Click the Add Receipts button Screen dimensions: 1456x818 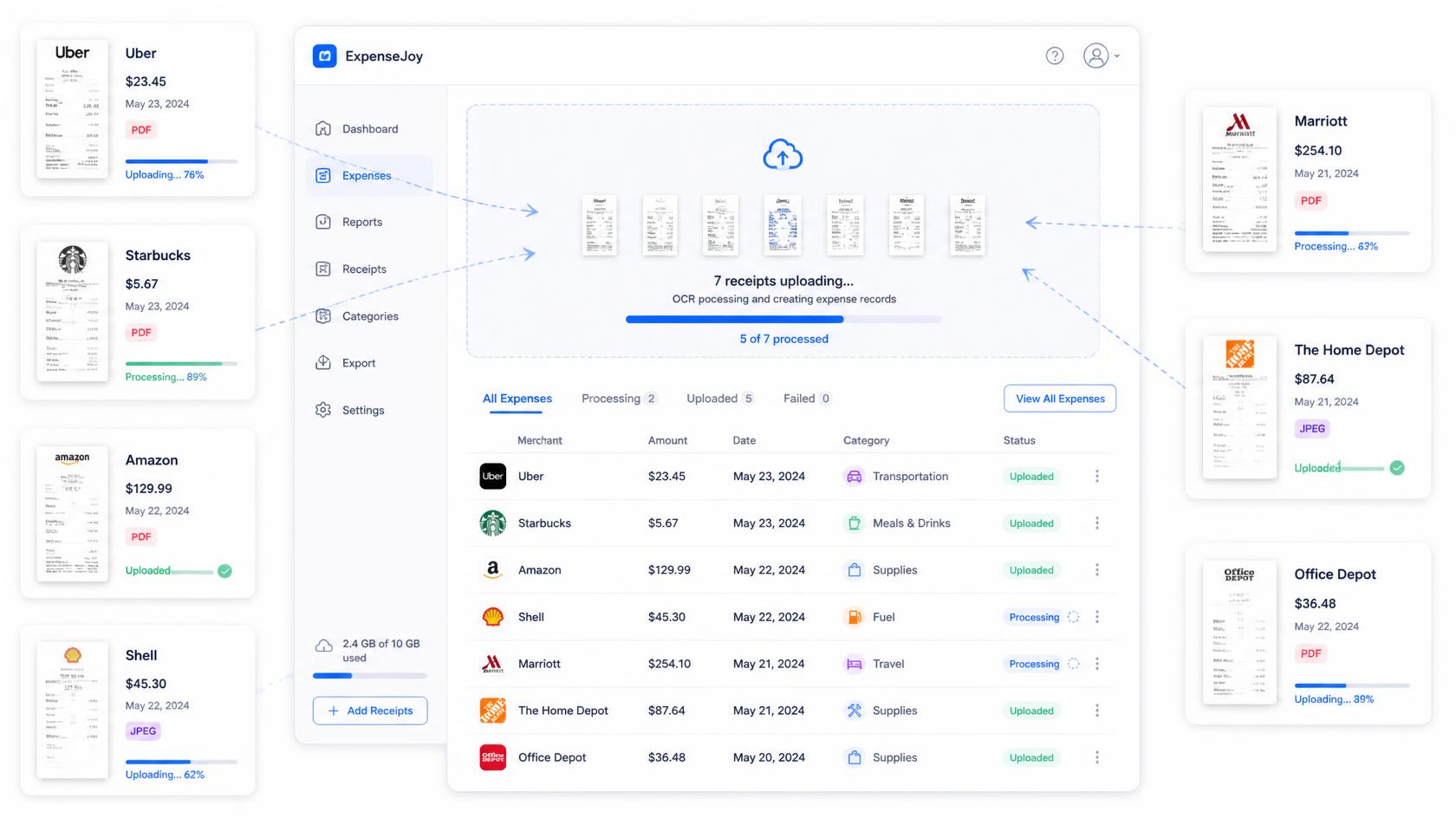tap(370, 711)
